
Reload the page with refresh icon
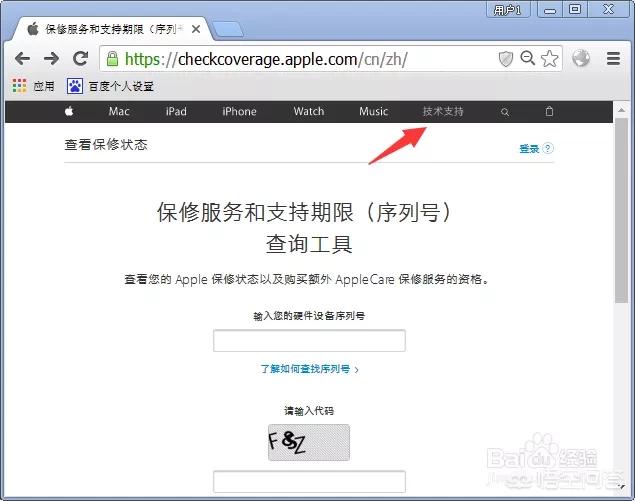pyautogui.click(x=81, y=59)
